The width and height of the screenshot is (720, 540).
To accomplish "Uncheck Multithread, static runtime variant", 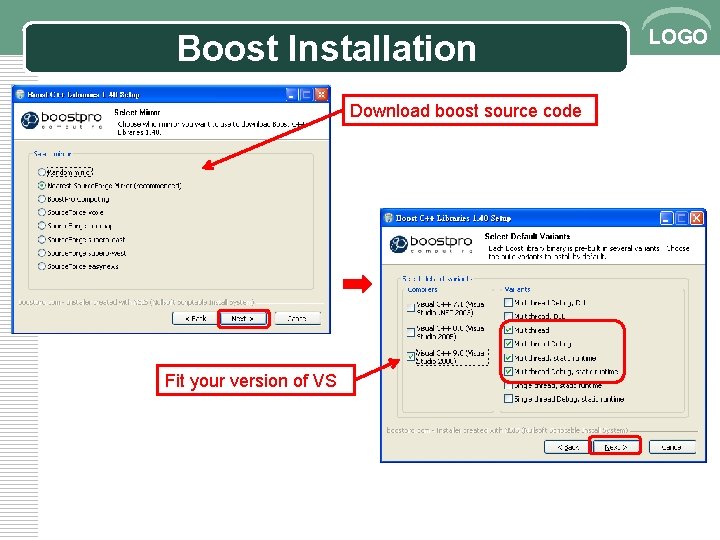I will [508, 358].
